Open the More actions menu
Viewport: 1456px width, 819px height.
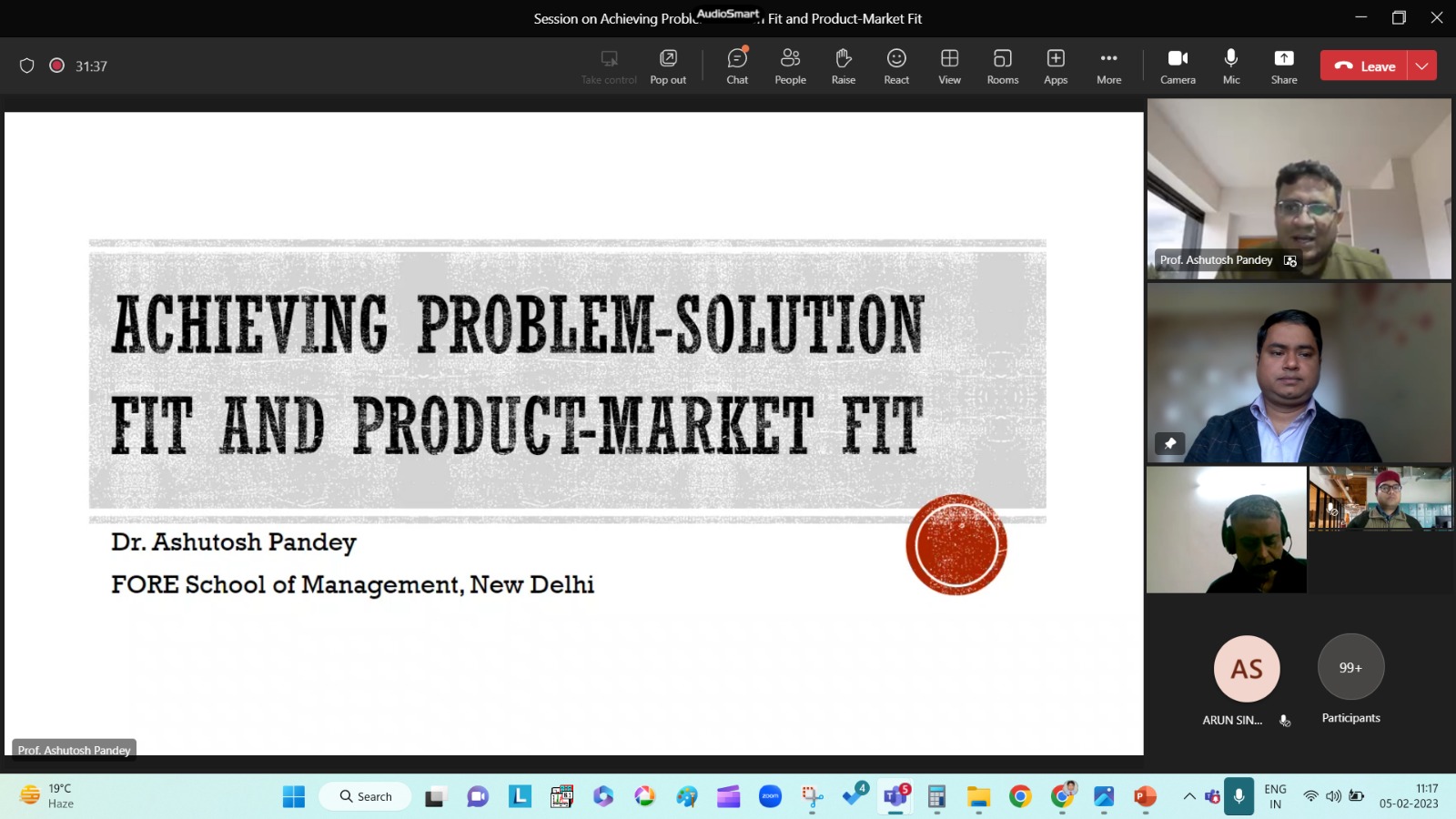point(1108,66)
